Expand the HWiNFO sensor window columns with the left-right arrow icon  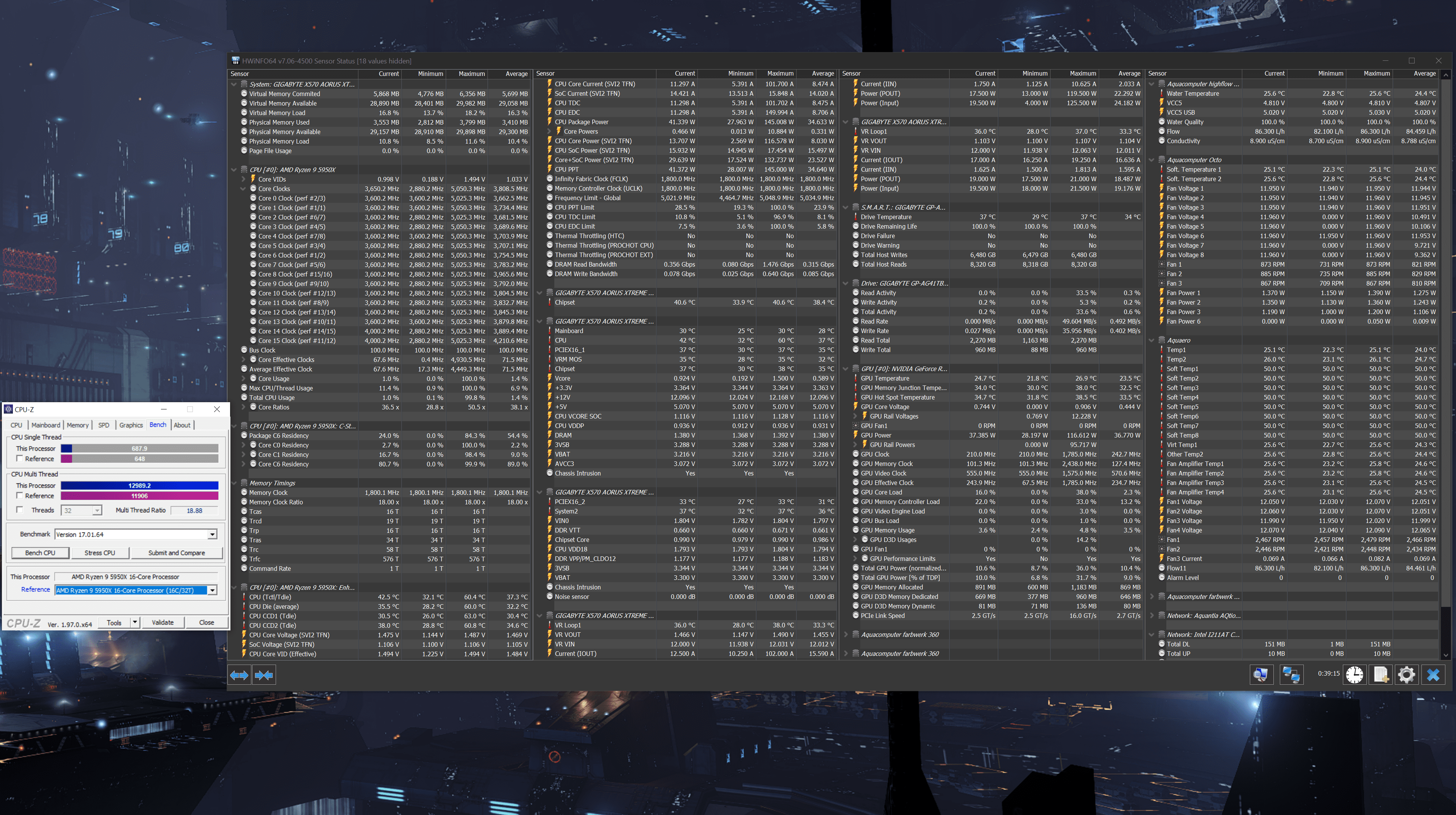pos(239,675)
